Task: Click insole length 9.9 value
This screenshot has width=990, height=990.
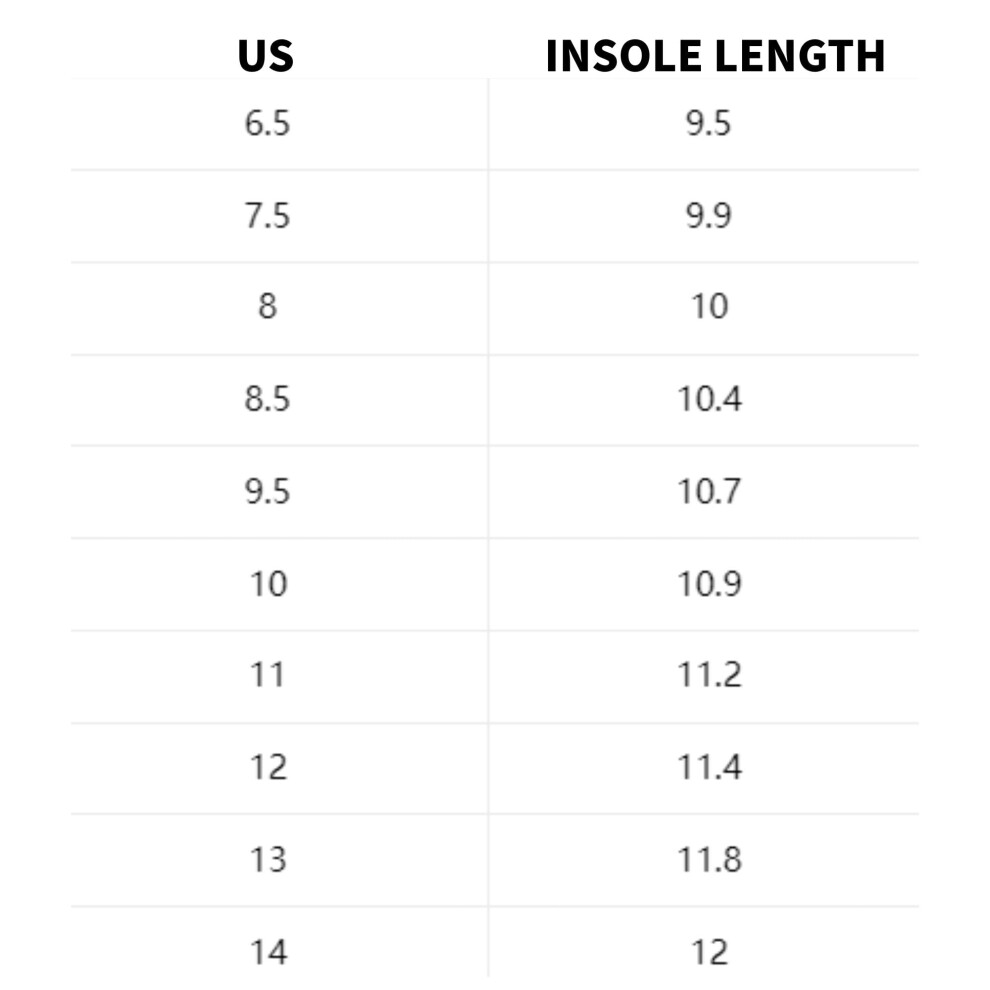Action: point(708,216)
